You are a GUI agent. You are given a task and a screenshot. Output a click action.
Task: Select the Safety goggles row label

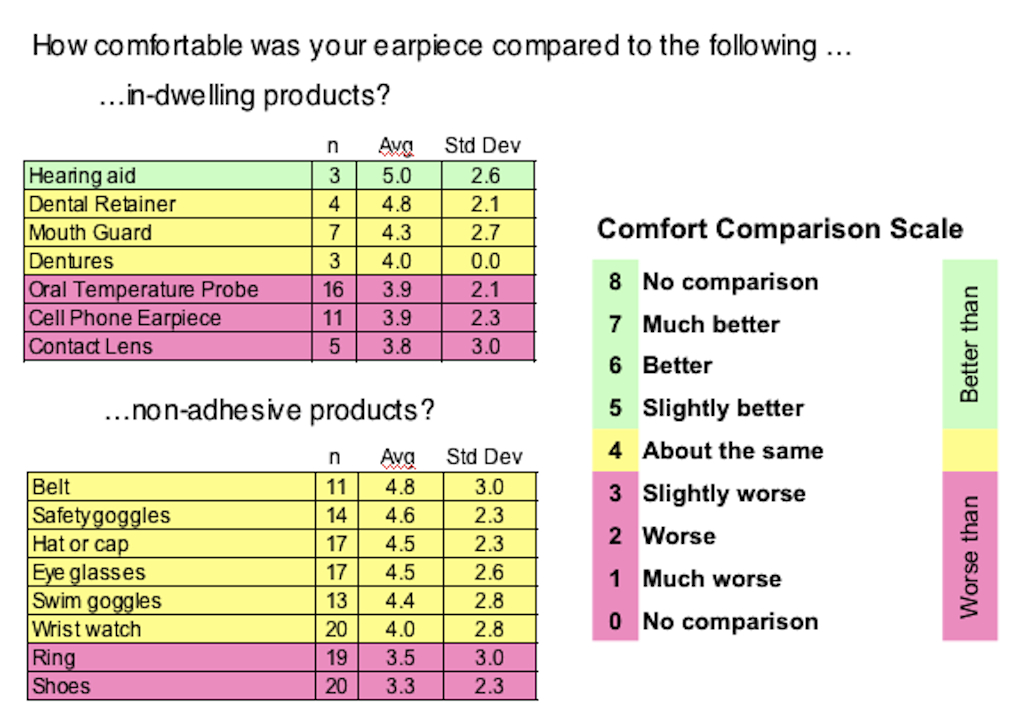tap(101, 516)
